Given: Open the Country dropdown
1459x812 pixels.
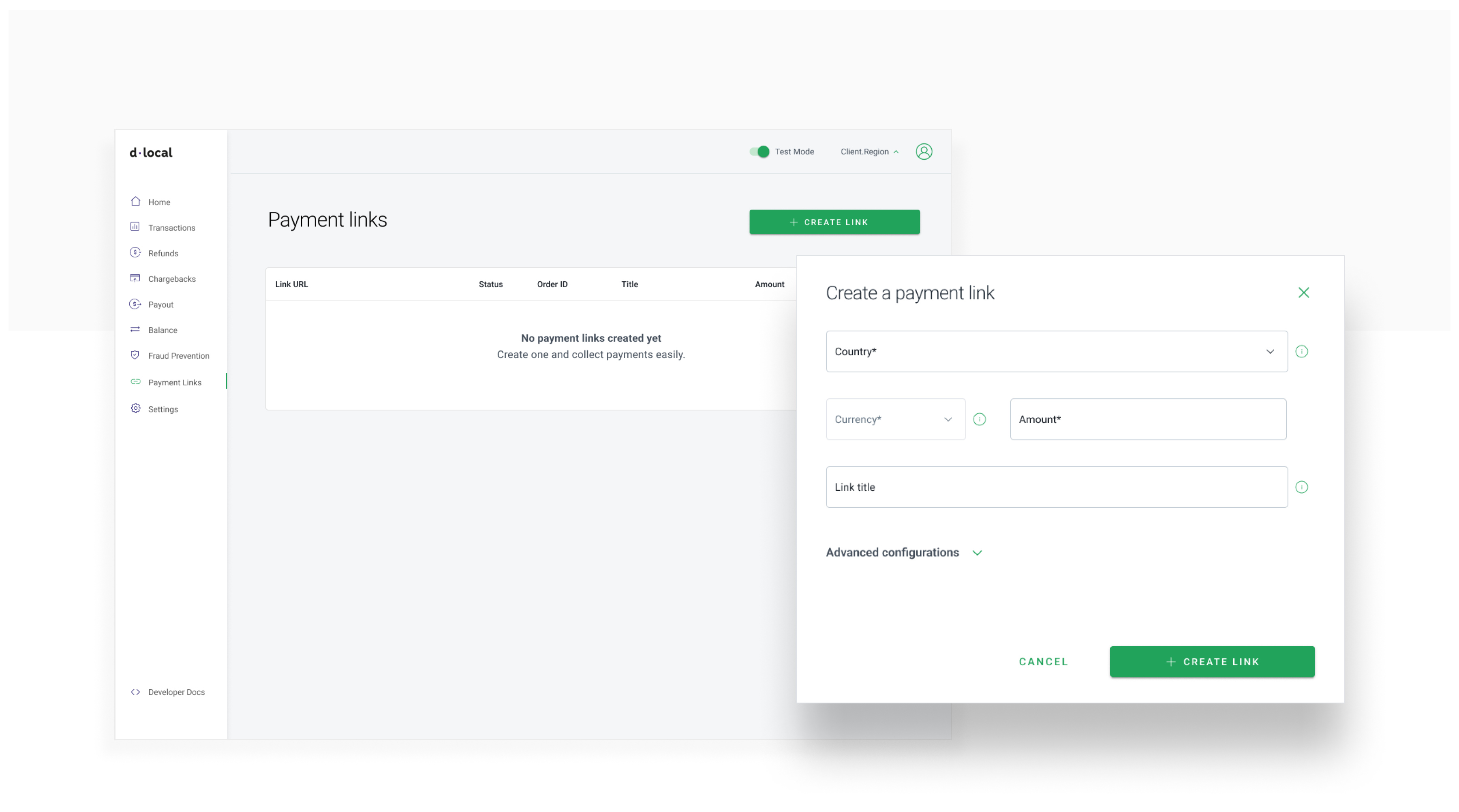Looking at the screenshot, I should pyautogui.click(x=1056, y=352).
